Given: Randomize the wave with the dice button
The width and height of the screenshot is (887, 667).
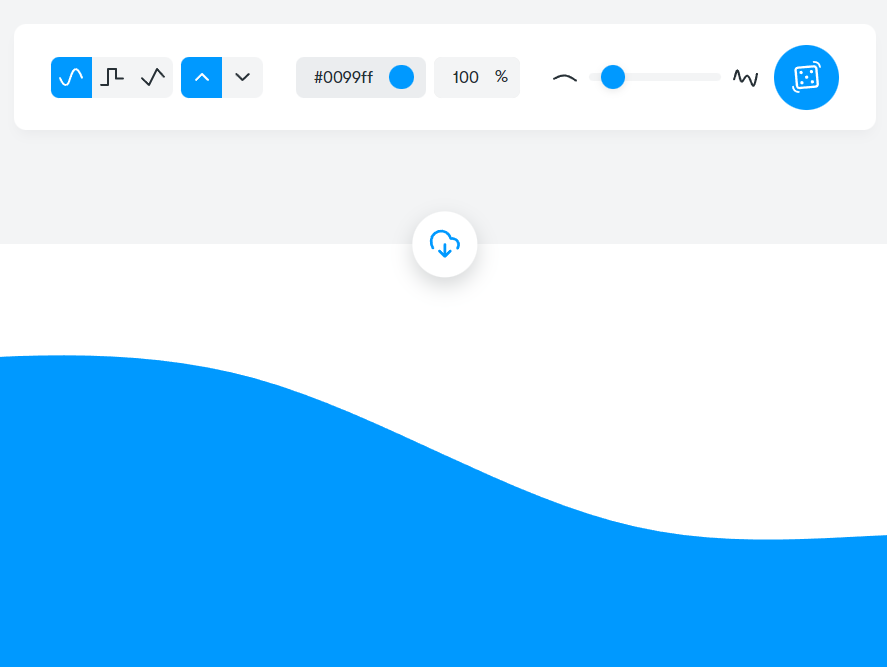Looking at the screenshot, I should (806, 78).
